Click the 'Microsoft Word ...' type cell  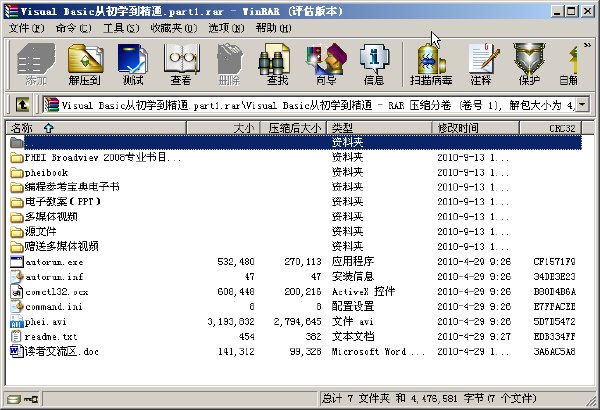tap(378, 351)
